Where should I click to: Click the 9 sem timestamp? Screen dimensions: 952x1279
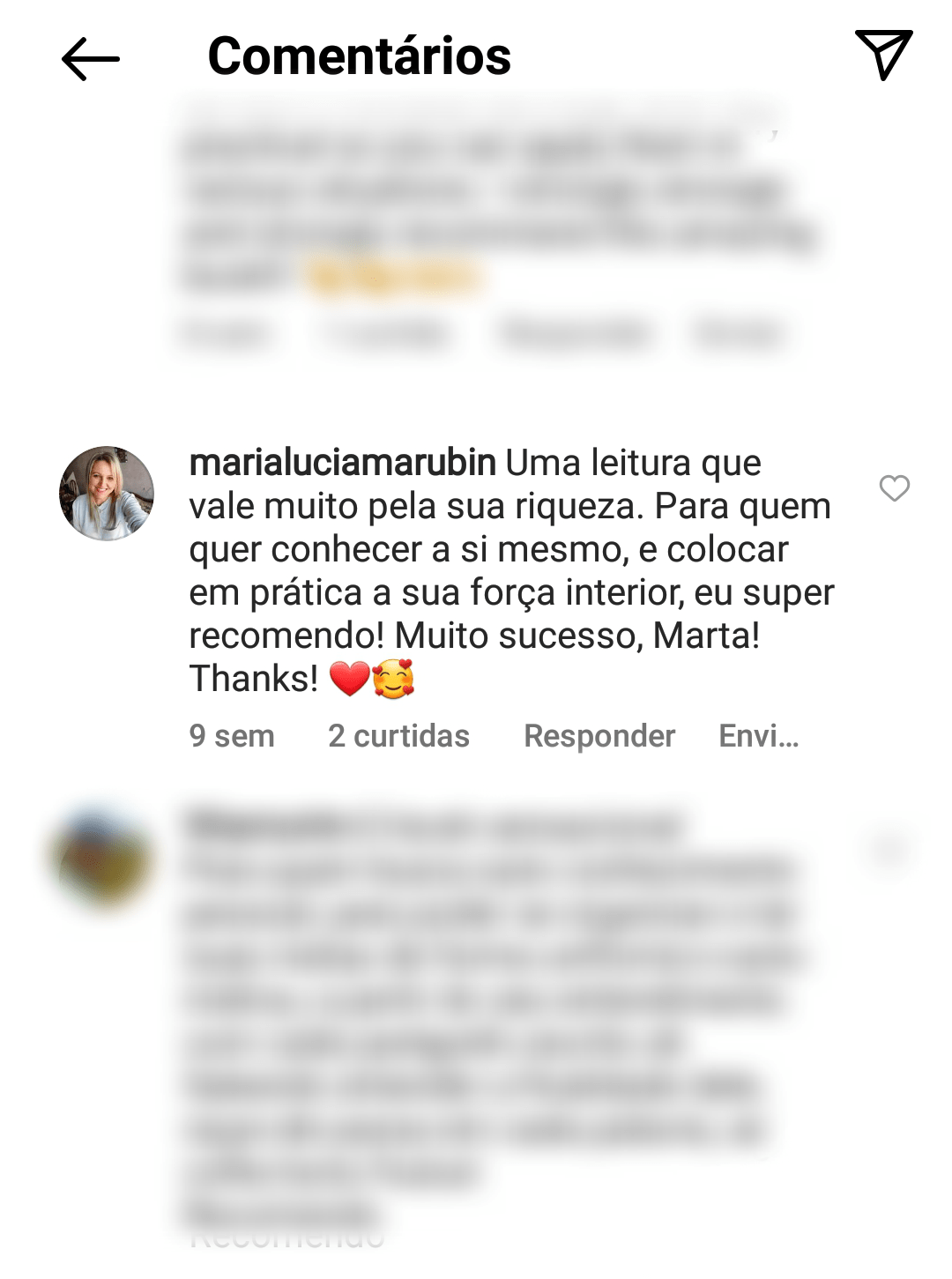tap(232, 735)
